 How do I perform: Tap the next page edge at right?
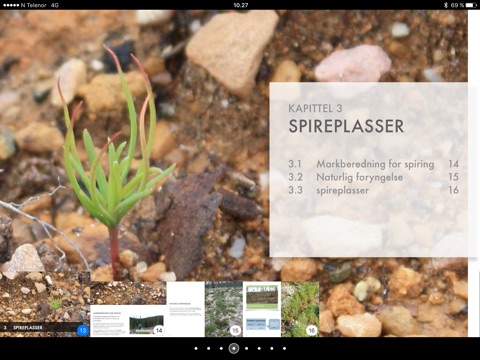pos(474,173)
